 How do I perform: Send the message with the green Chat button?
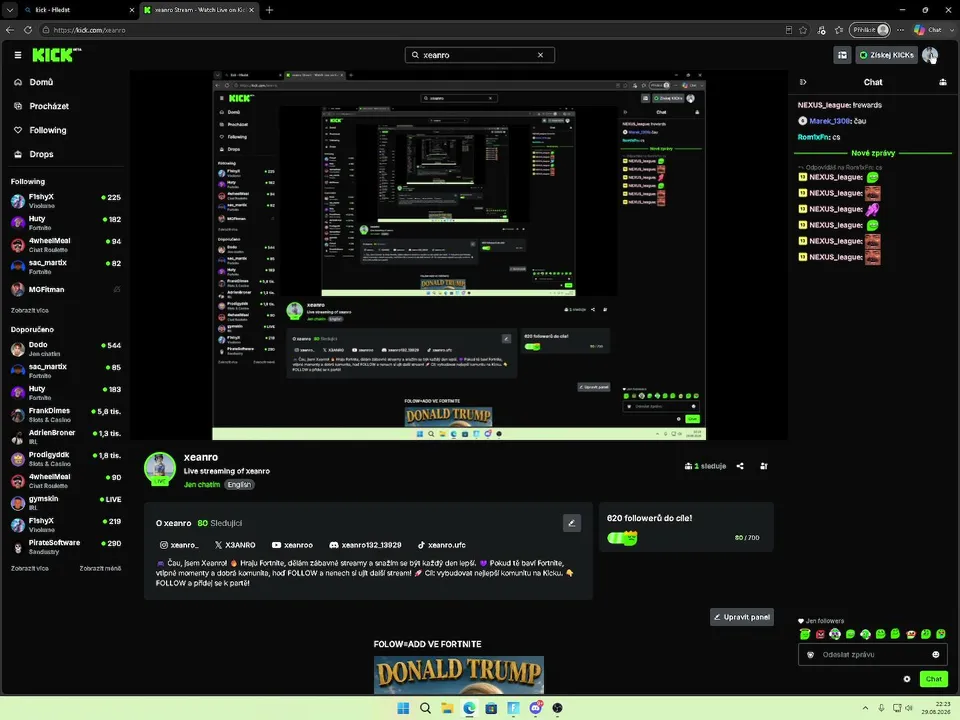point(934,678)
